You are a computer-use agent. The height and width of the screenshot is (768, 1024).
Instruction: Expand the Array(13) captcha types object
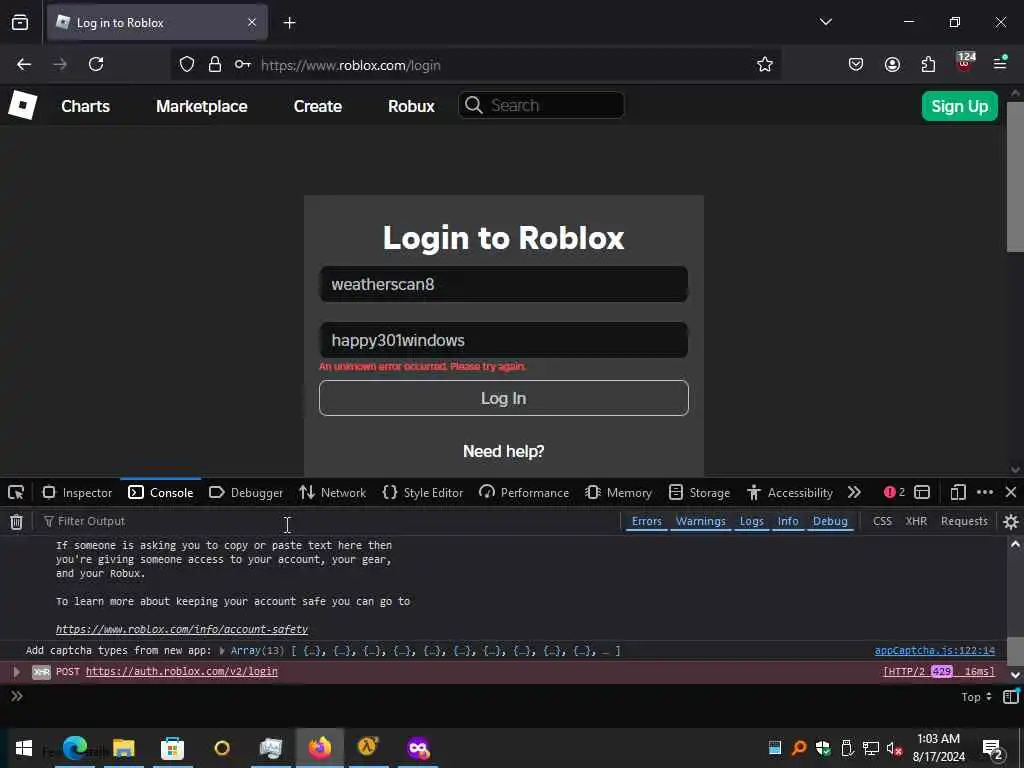tap(222, 650)
